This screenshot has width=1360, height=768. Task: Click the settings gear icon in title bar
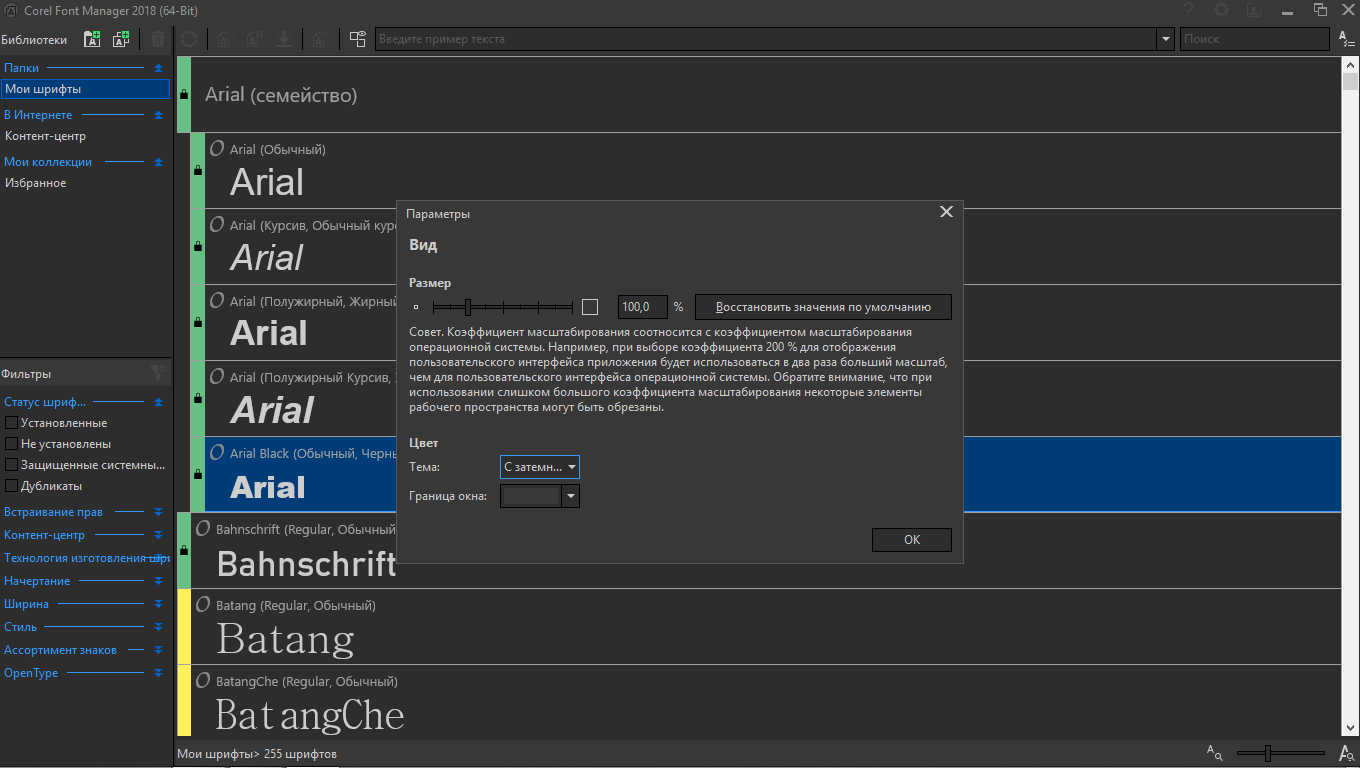[x=1221, y=10]
